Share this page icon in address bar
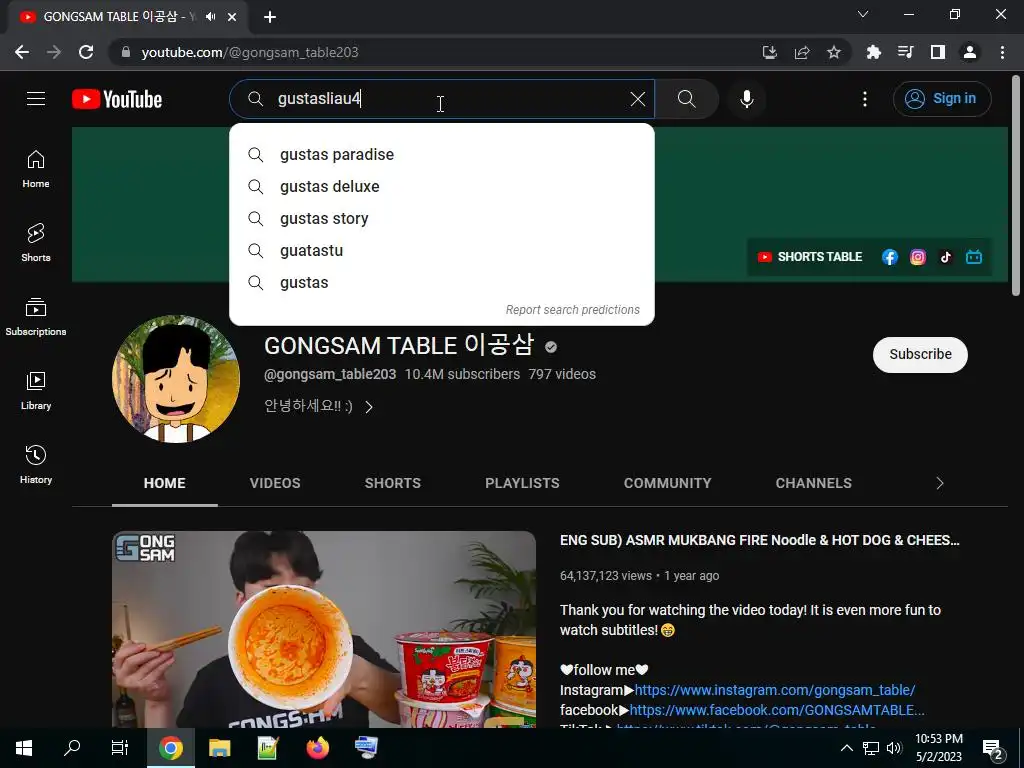The image size is (1024, 768). (x=802, y=52)
